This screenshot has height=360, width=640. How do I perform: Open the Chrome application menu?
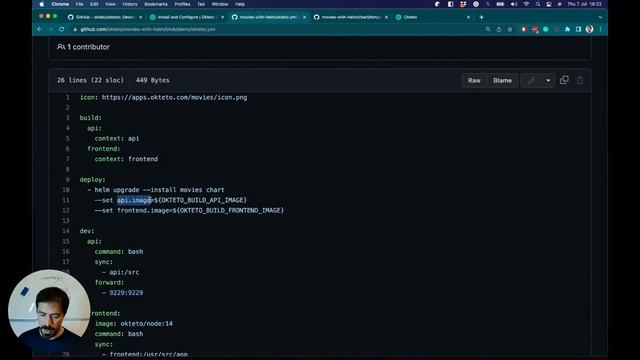click(x=60, y=4)
